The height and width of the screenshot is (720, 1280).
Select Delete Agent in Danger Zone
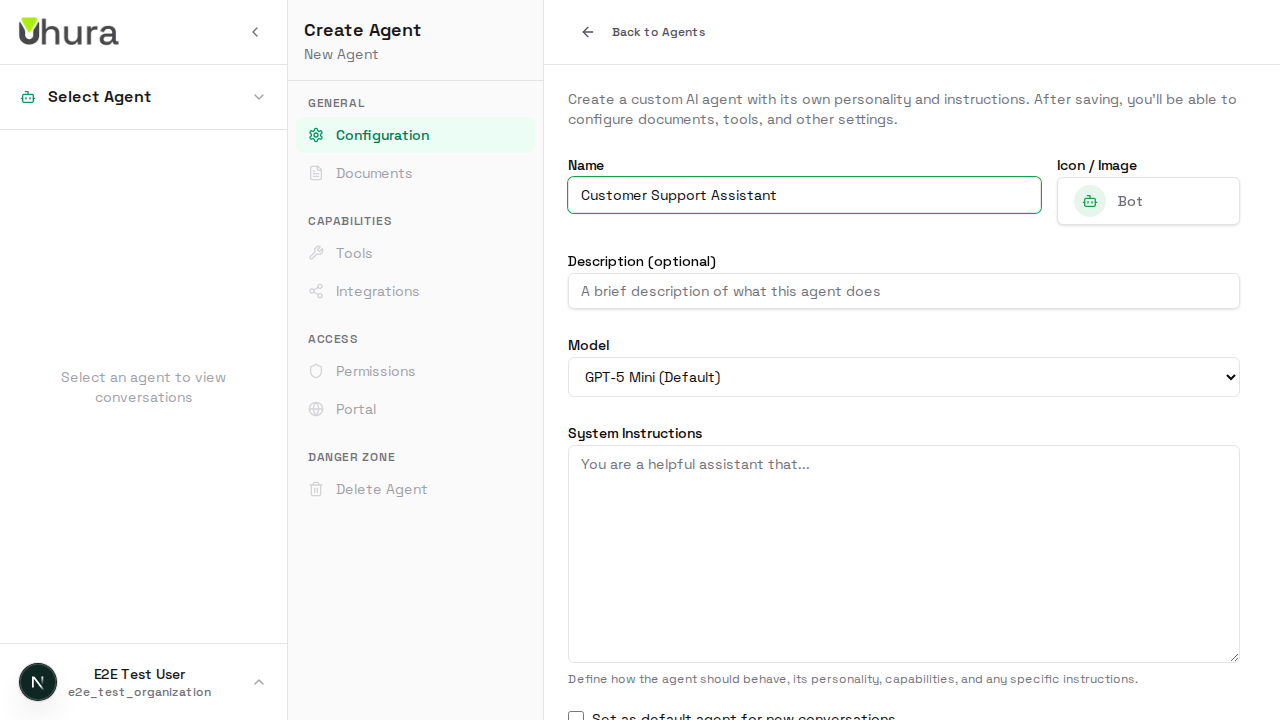(x=381, y=489)
